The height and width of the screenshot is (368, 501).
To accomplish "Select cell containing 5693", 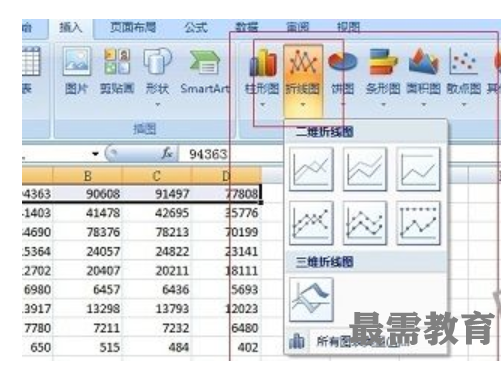I will [226, 290].
